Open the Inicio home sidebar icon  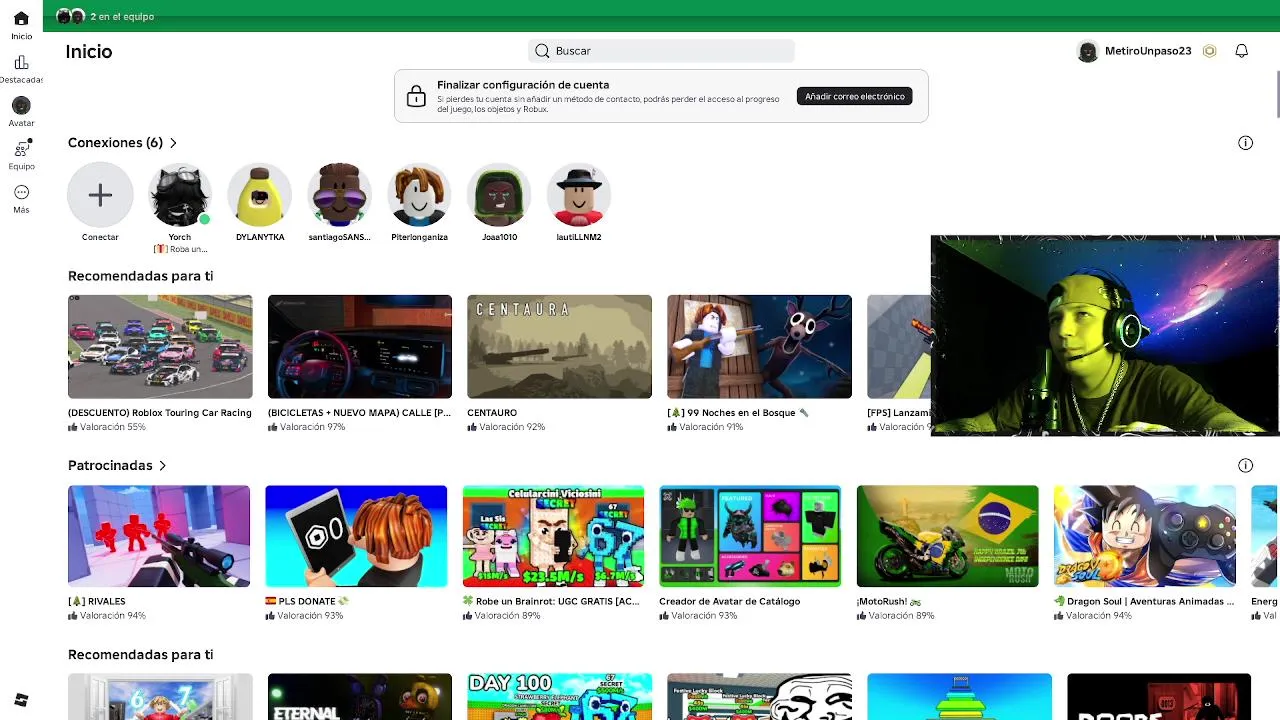coord(21,19)
